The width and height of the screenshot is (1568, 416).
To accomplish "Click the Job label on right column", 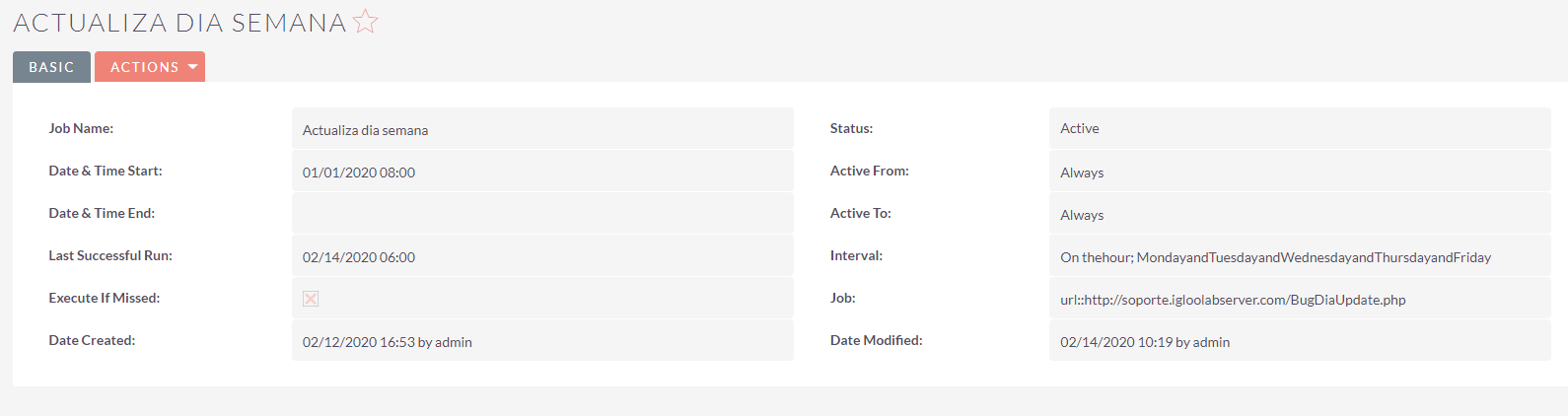I will pos(843,298).
